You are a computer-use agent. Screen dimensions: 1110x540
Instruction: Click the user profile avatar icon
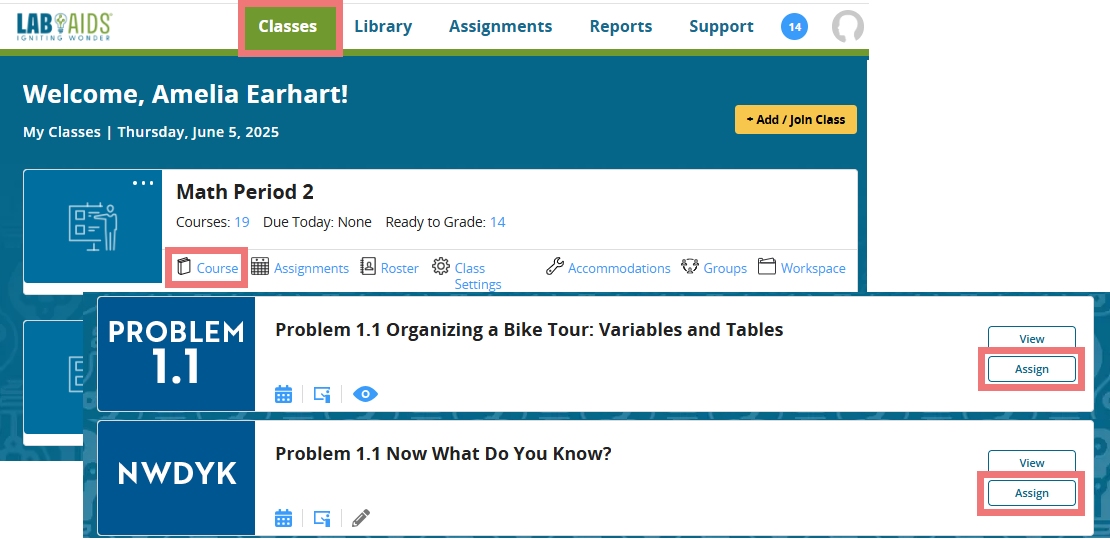click(847, 27)
